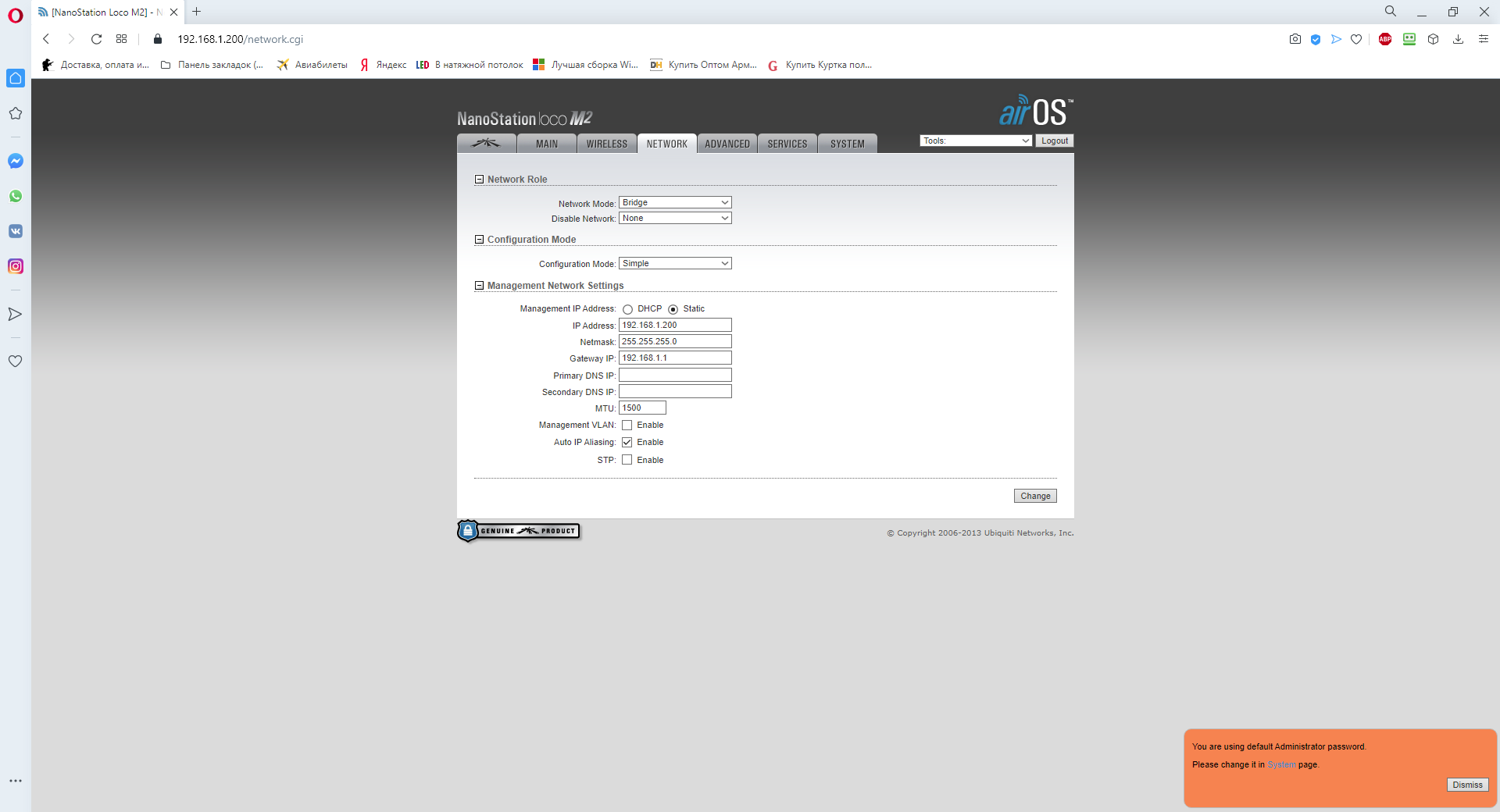Screen dimensions: 1500x812
Task: Switch to the WIRELESS tab
Action: (607, 144)
